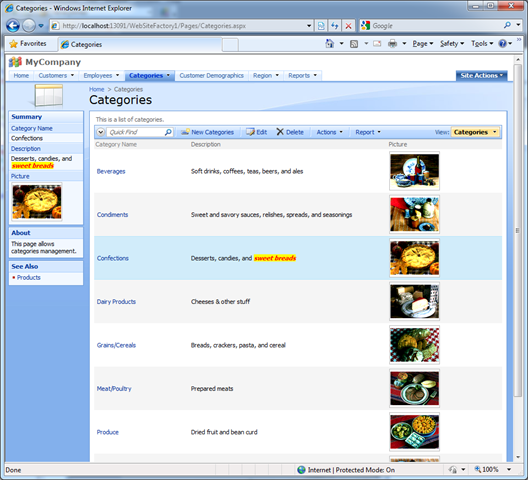Click the Stop loading red X icon
Image resolution: width=528 pixels, height=480 pixels.
(x=349, y=26)
